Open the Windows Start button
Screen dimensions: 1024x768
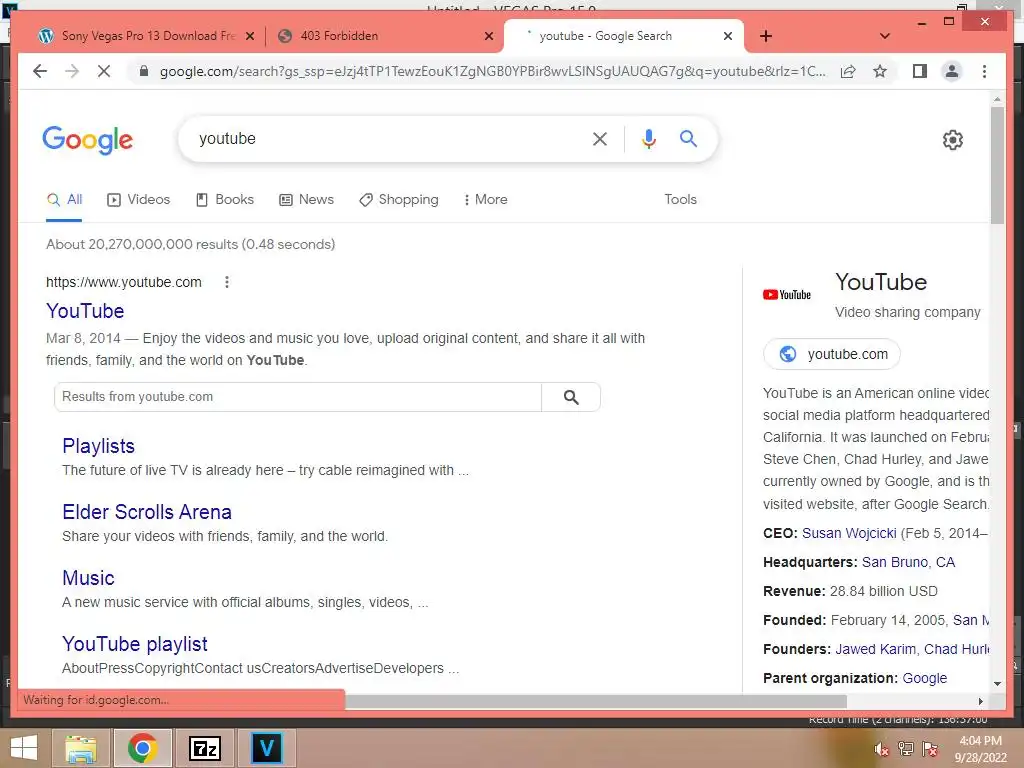(x=24, y=748)
